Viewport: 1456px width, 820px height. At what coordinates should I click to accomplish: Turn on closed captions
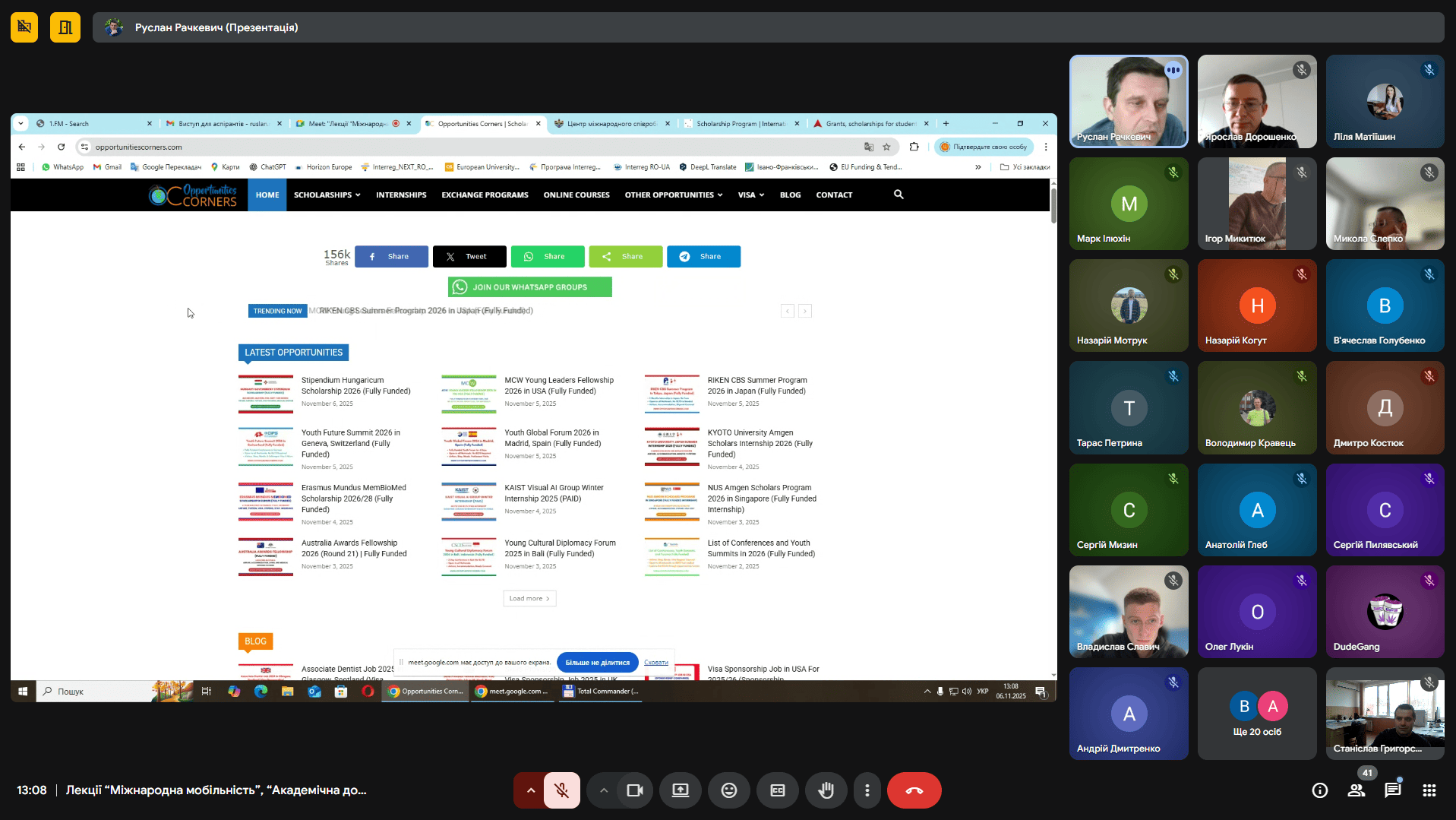click(x=777, y=790)
